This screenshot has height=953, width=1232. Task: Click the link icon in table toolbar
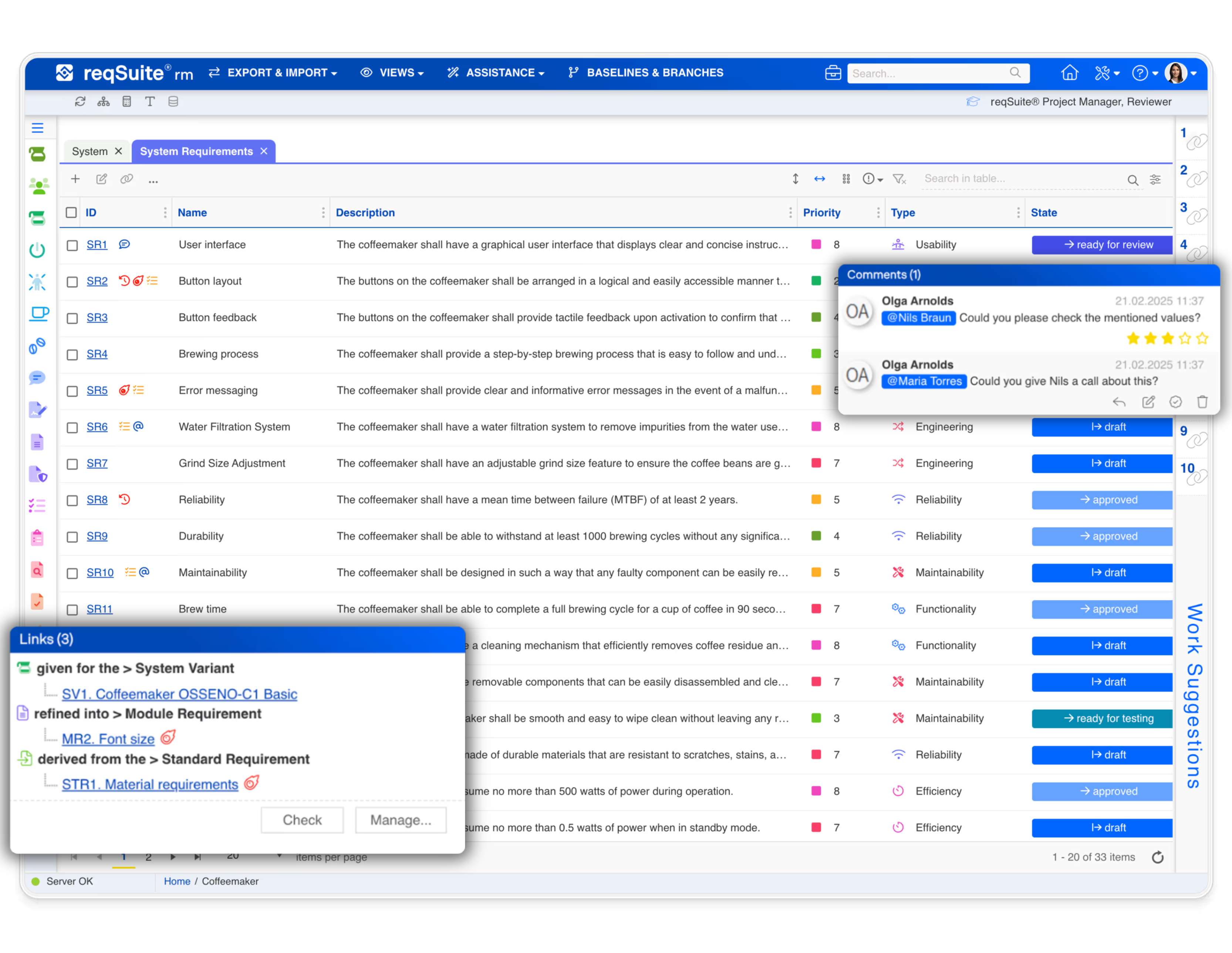pyautogui.click(x=126, y=179)
